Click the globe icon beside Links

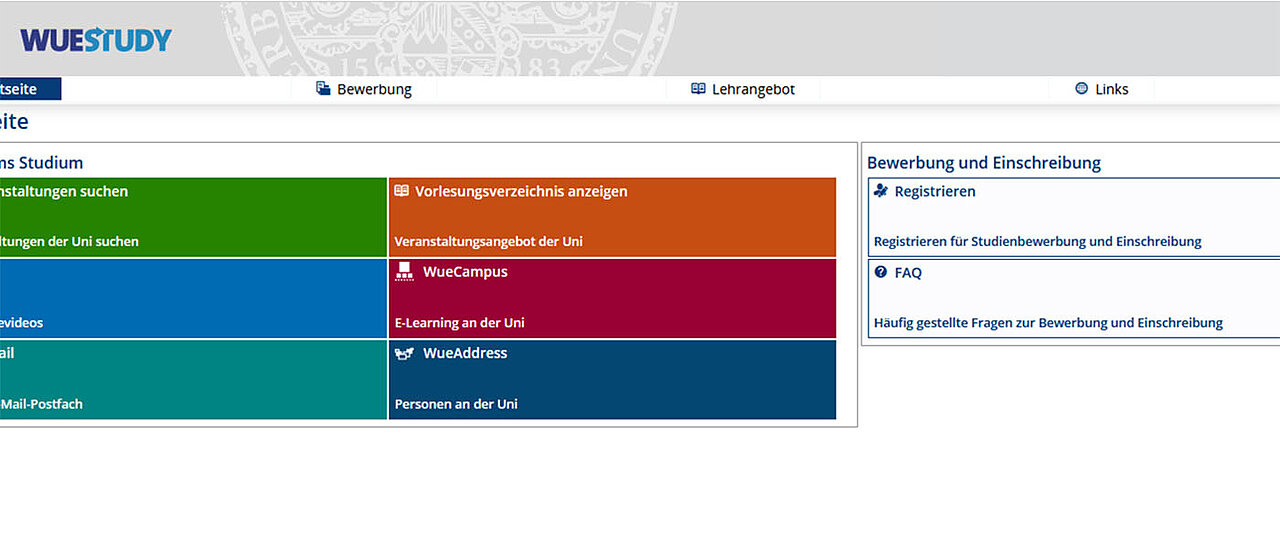tap(1081, 89)
